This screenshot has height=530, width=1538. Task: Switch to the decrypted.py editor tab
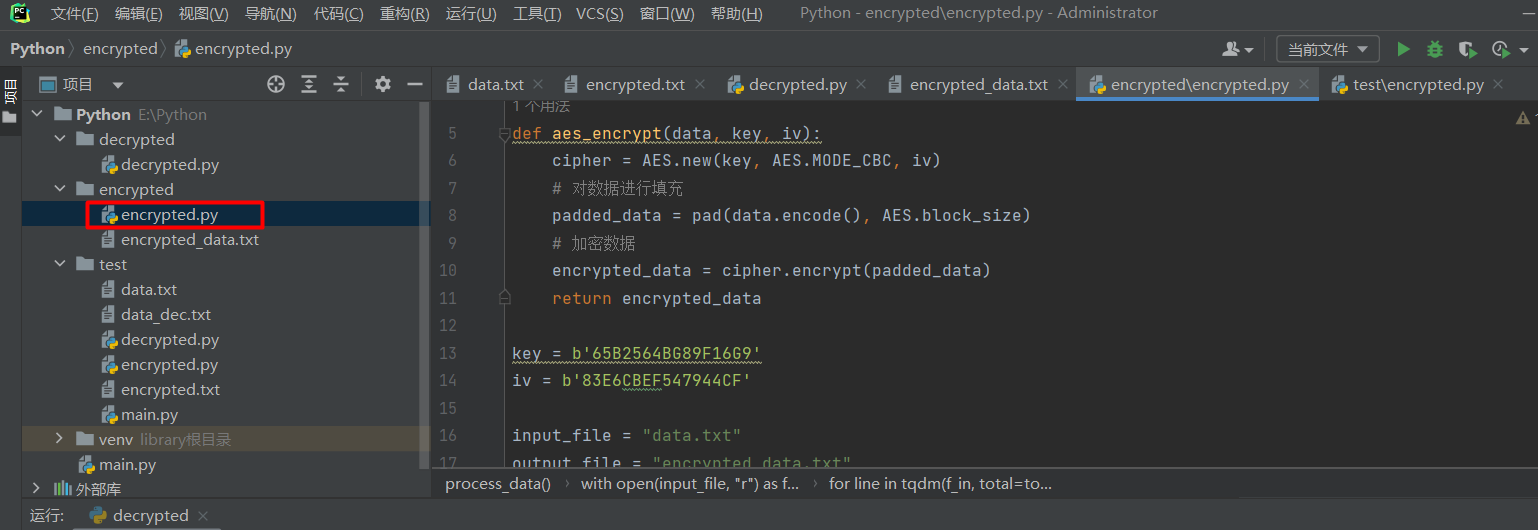[786, 84]
